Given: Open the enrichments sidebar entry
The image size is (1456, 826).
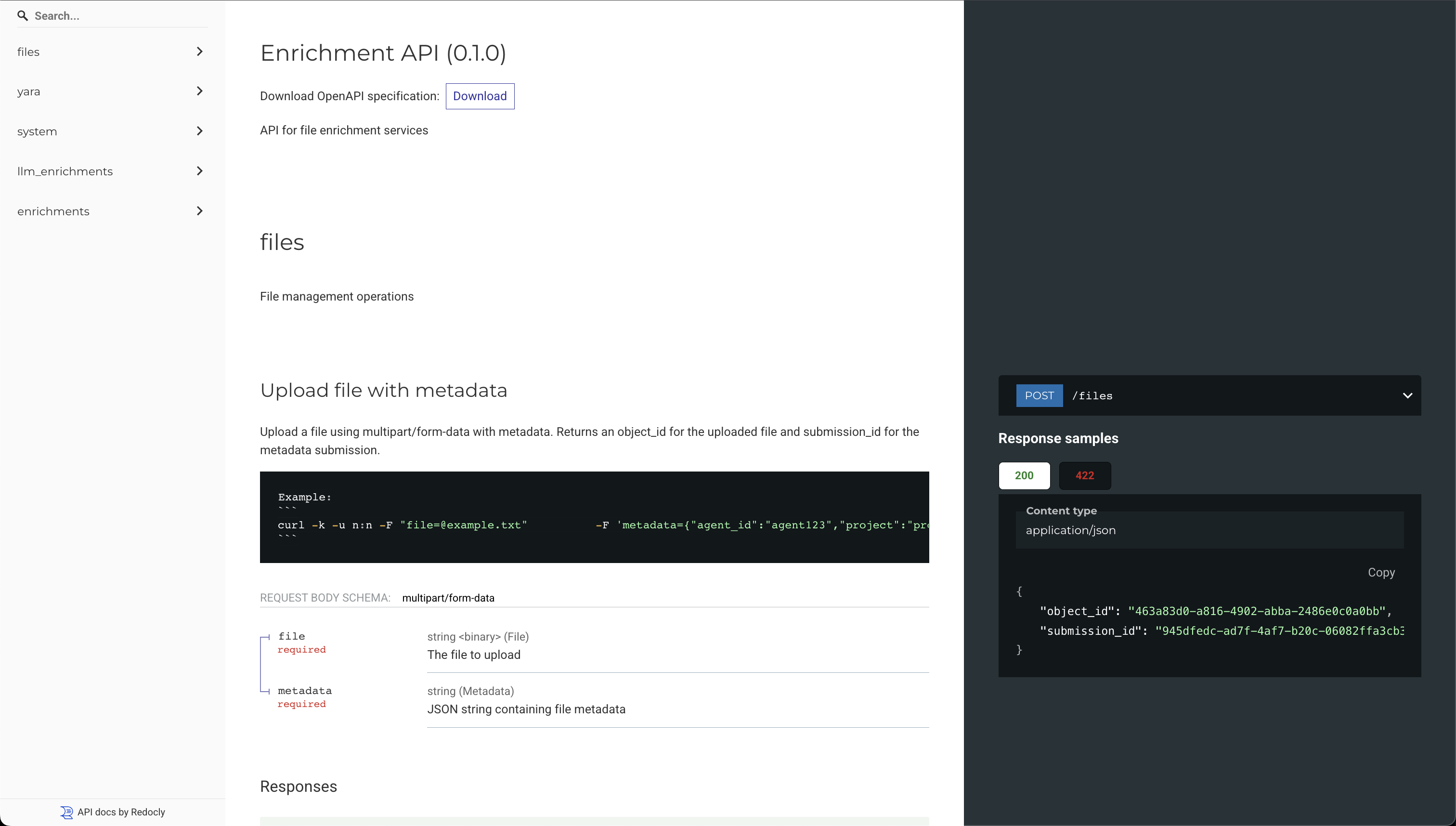Looking at the screenshot, I should 53,210.
